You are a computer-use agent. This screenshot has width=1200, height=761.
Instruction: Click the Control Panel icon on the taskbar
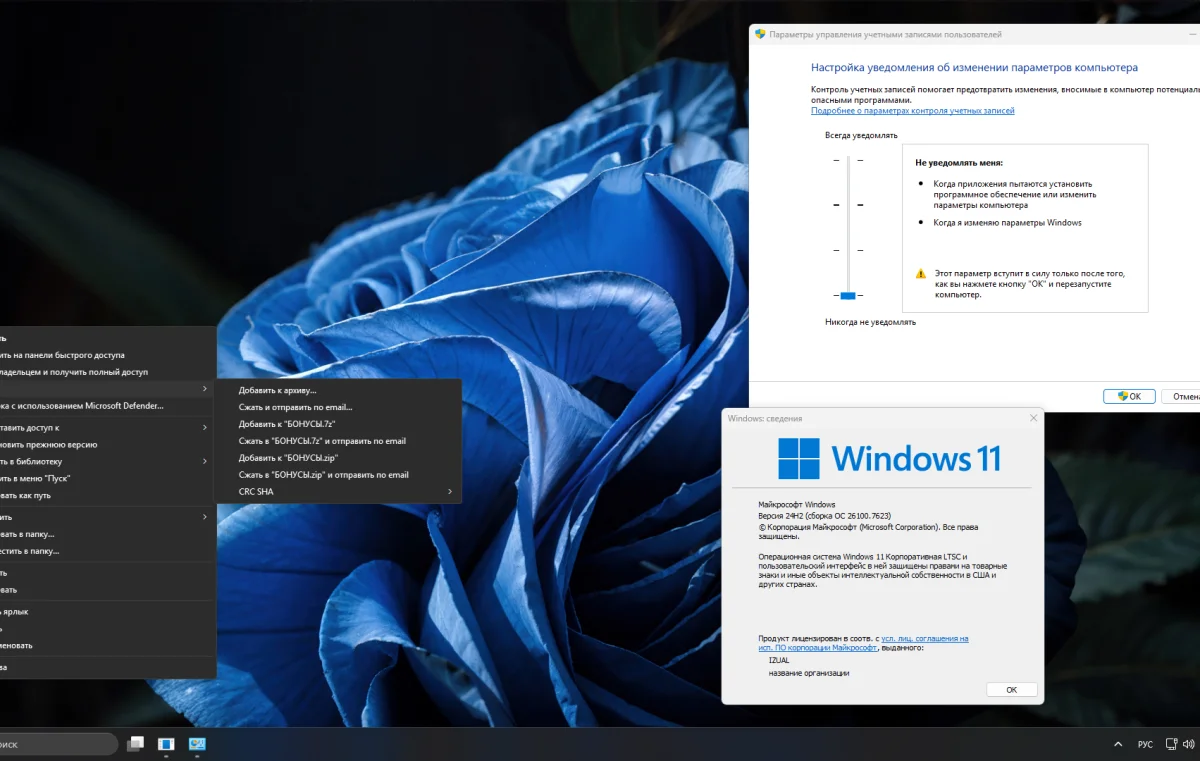point(197,744)
